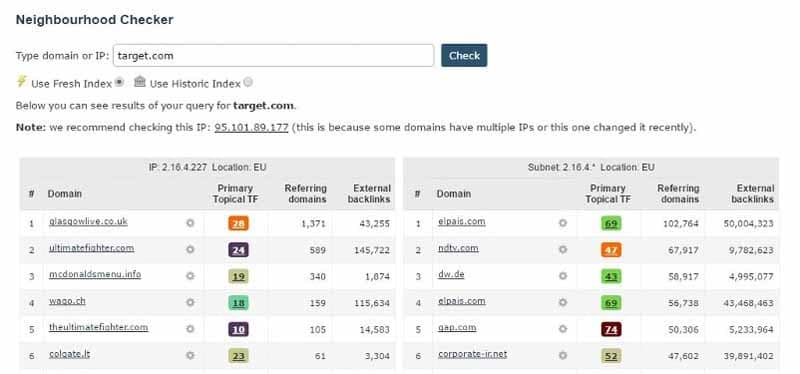Click the purple 24 TF badge for ultimatefighter.com
The image size is (800, 374).
point(238,250)
